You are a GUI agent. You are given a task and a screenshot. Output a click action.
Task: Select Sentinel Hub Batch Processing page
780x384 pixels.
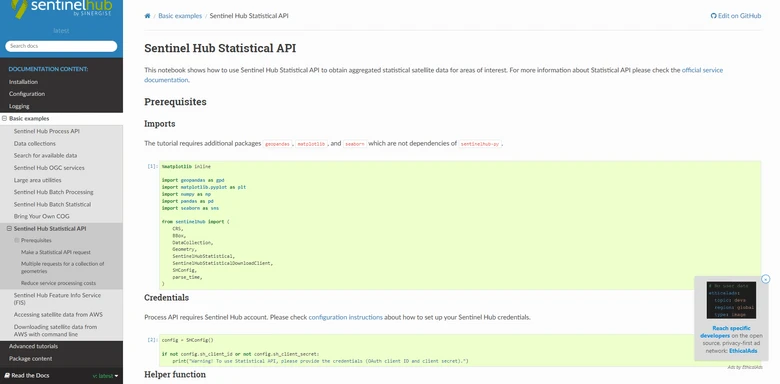point(54,192)
